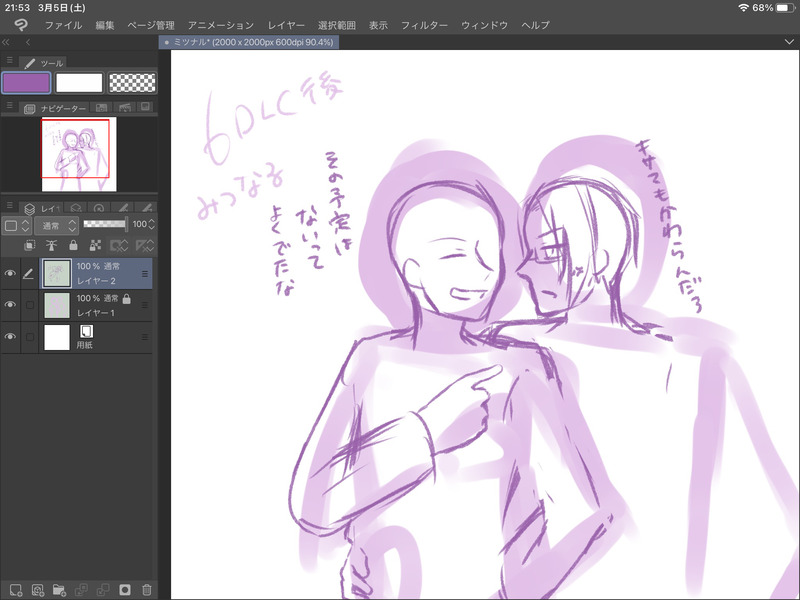The image size is (800, 600).
Task: Switch to the layer search palette tab
Action: 76,208
